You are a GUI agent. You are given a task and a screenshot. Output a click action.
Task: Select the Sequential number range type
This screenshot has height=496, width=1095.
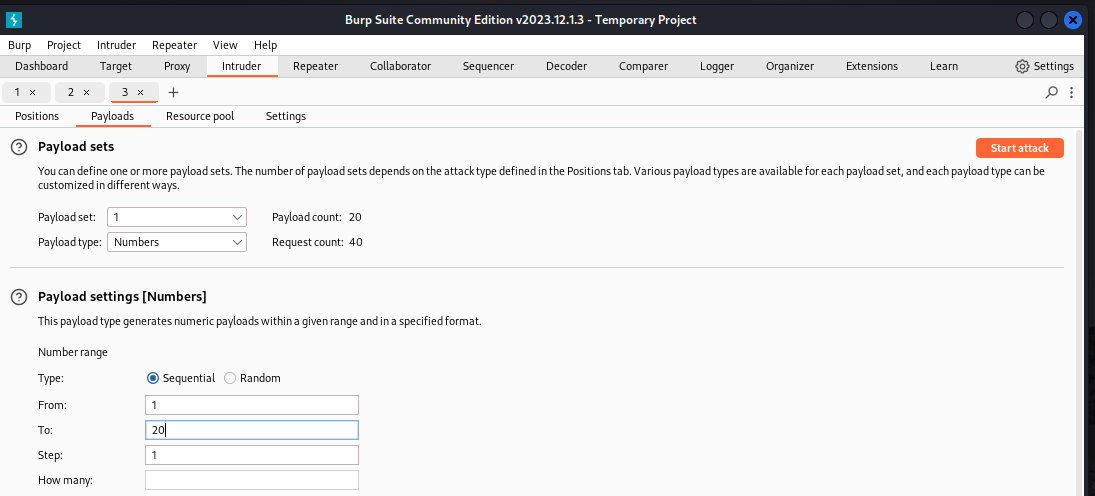click(153, 378)
